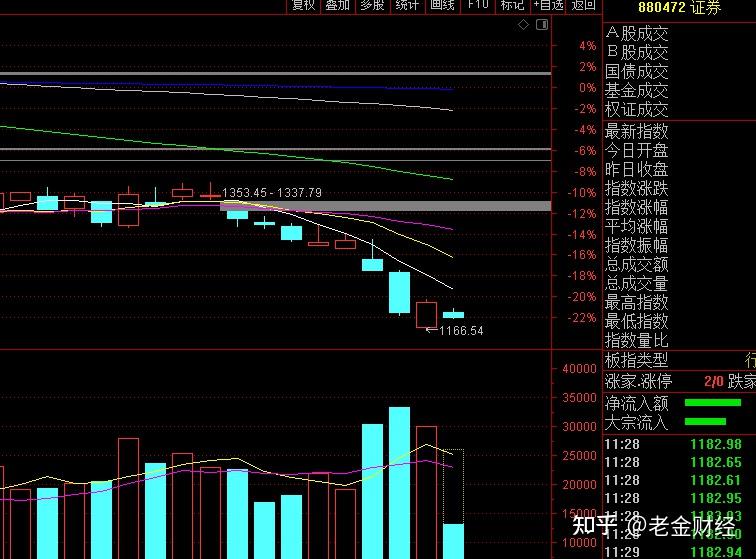Click the tick price 1182.98
756x559 pixels.
(716, 444)
